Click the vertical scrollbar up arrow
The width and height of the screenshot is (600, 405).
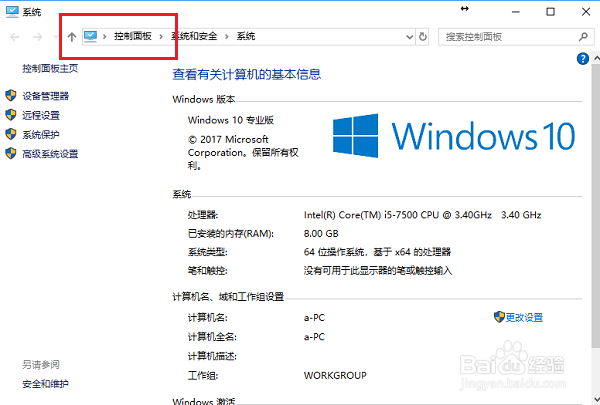click(596, 59)
